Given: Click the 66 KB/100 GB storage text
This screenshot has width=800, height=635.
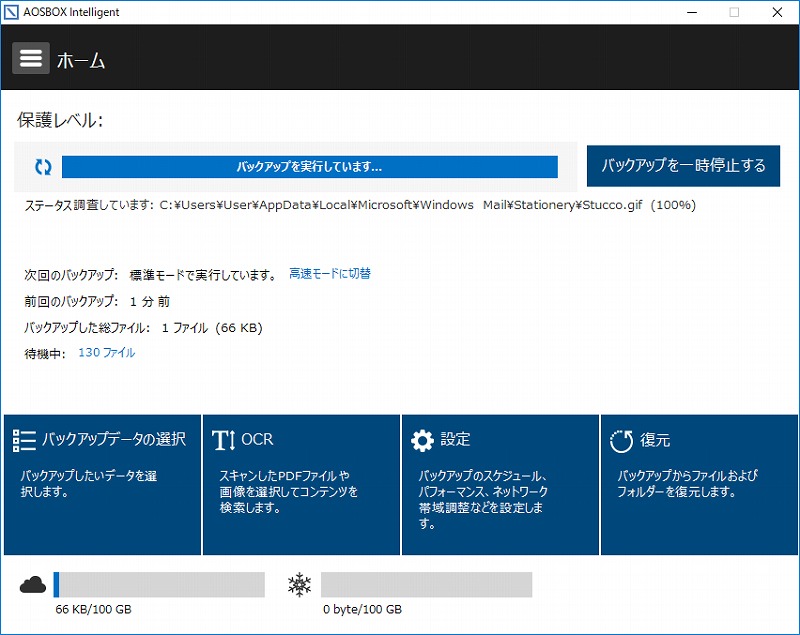Looking at the screenshot, I should pos(93,609).
